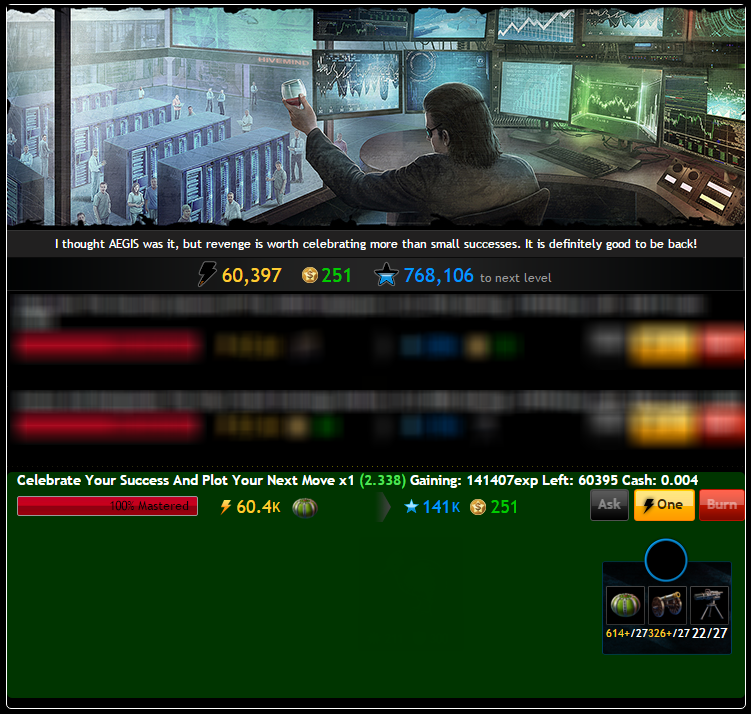Click the 326+/27 item count
Screen dimensions: 751x714
[669, 633]
